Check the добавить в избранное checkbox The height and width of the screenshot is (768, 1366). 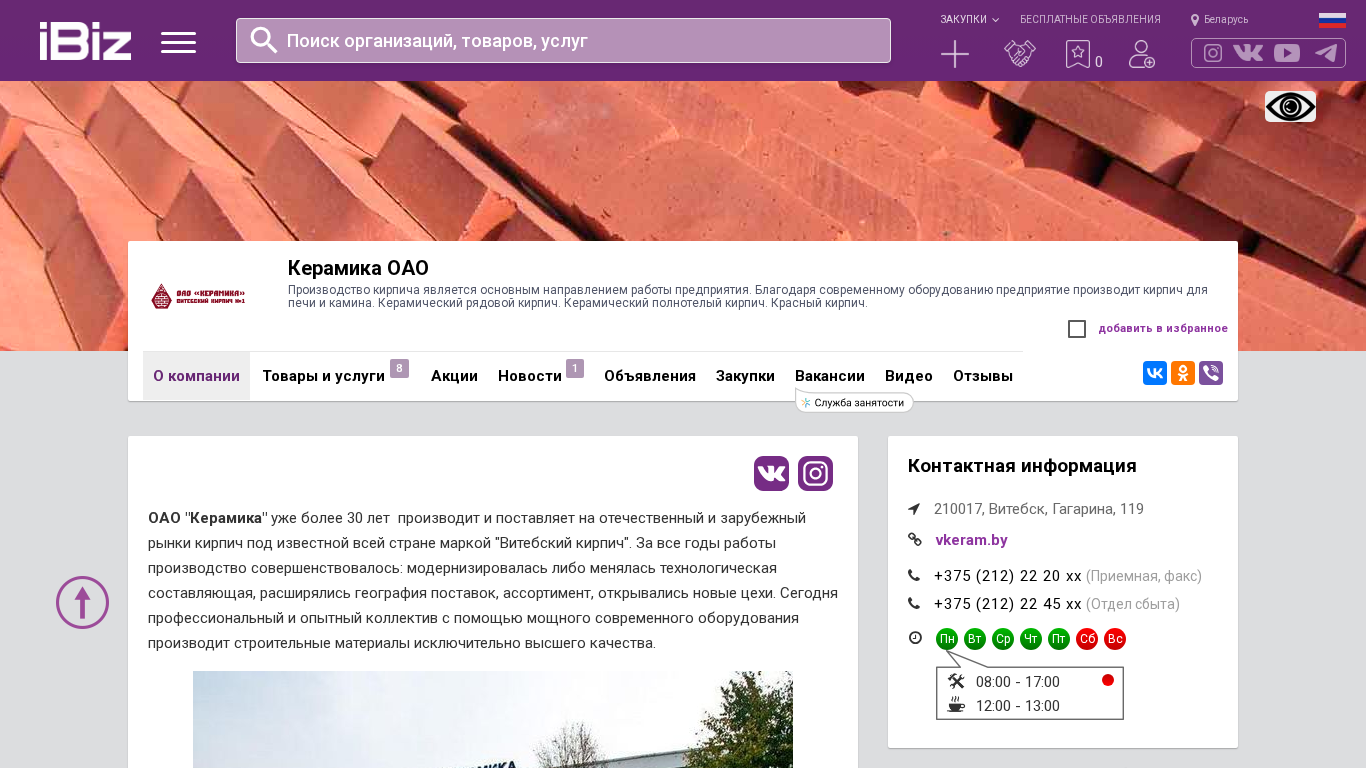point(1077,329)
